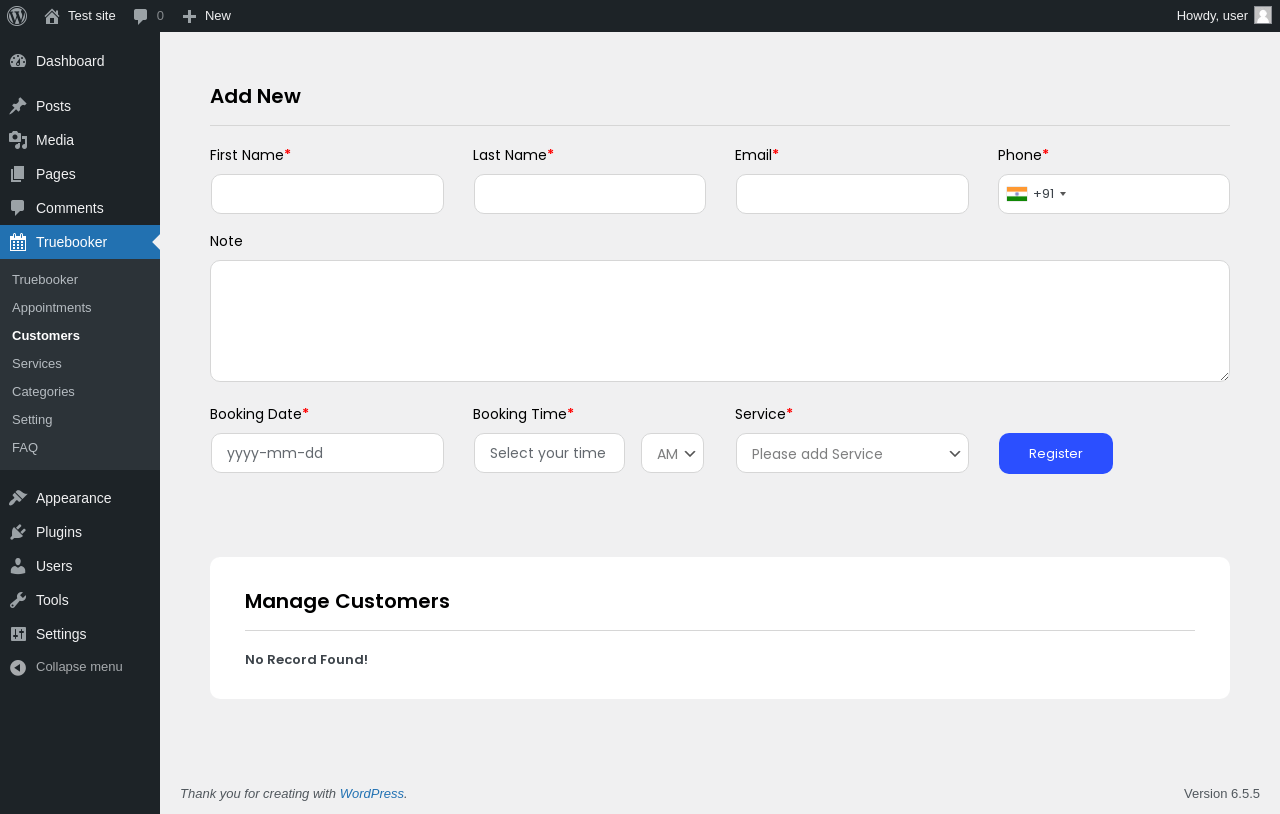Click the Booking Date input field
The height and width of the screenshot is (814, 1280).
click(327, 453)
